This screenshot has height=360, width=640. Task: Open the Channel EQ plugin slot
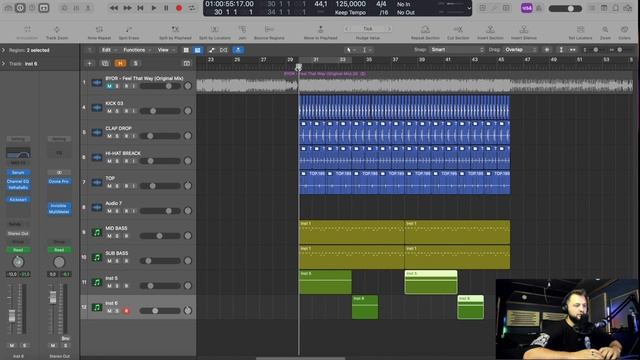pyautogui.click(x=18, y=181)
